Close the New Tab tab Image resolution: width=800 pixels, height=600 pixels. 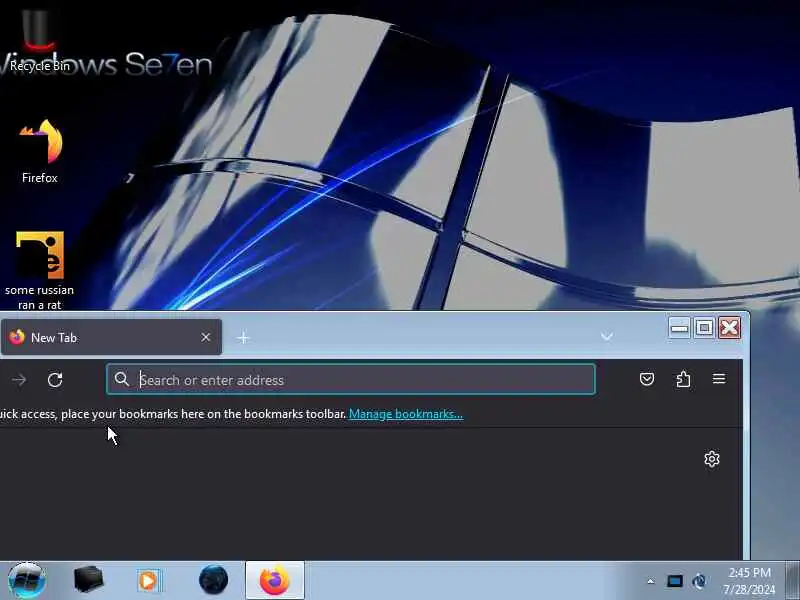(x=206, y=337)
